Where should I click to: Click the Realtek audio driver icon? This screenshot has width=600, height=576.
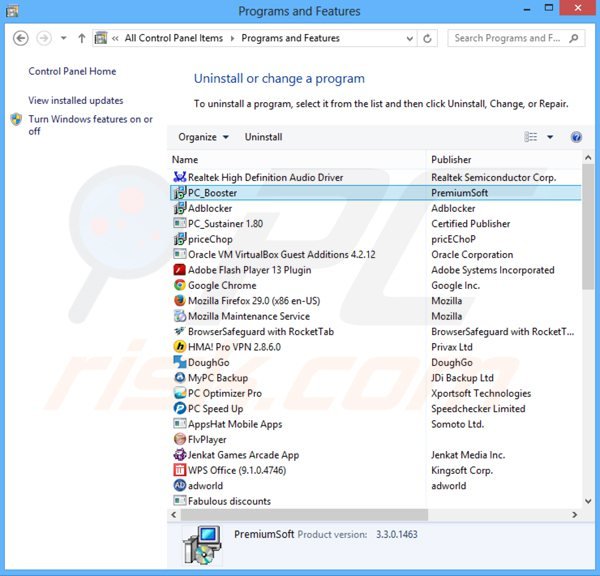pos(179,177)
